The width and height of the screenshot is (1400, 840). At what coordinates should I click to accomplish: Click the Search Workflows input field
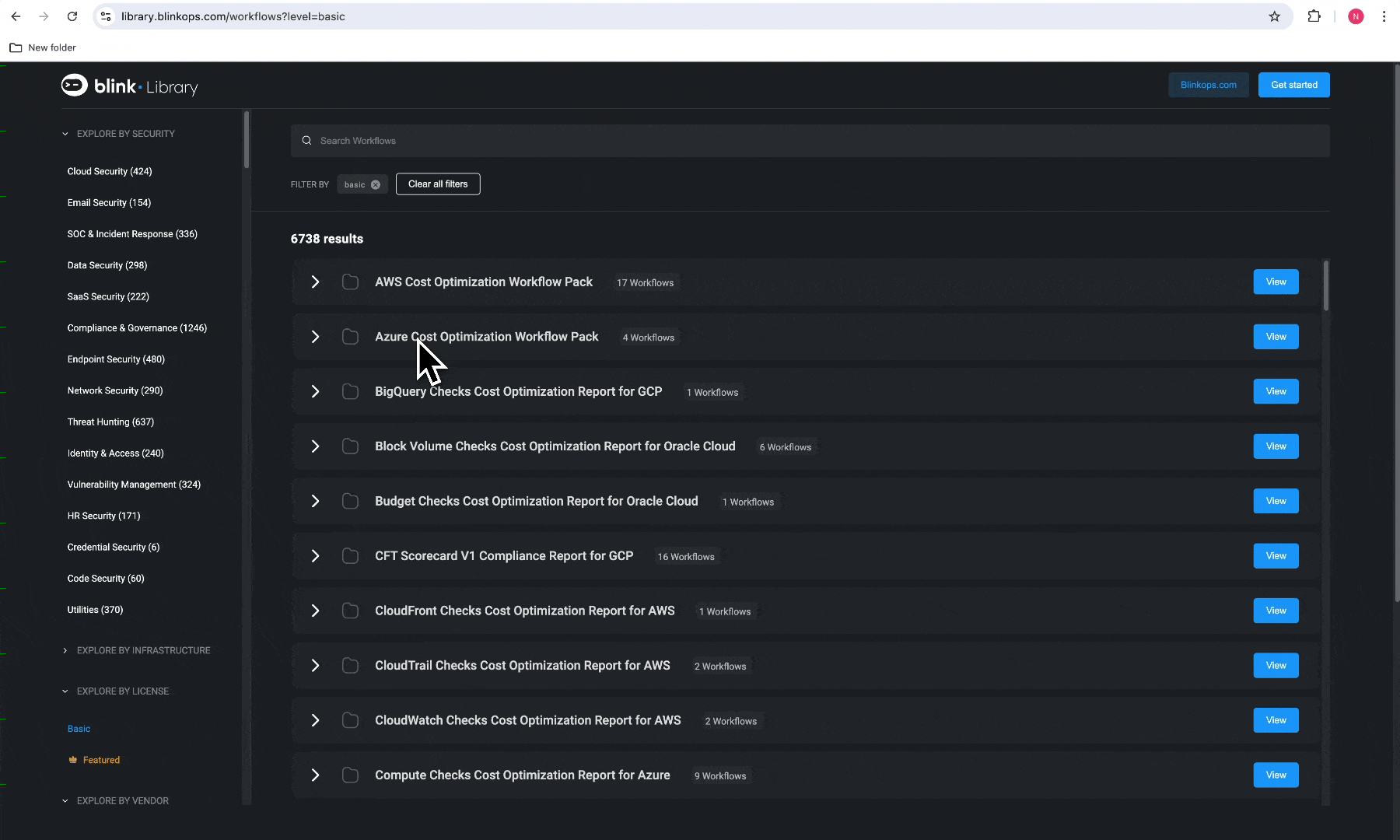(810, 141)
